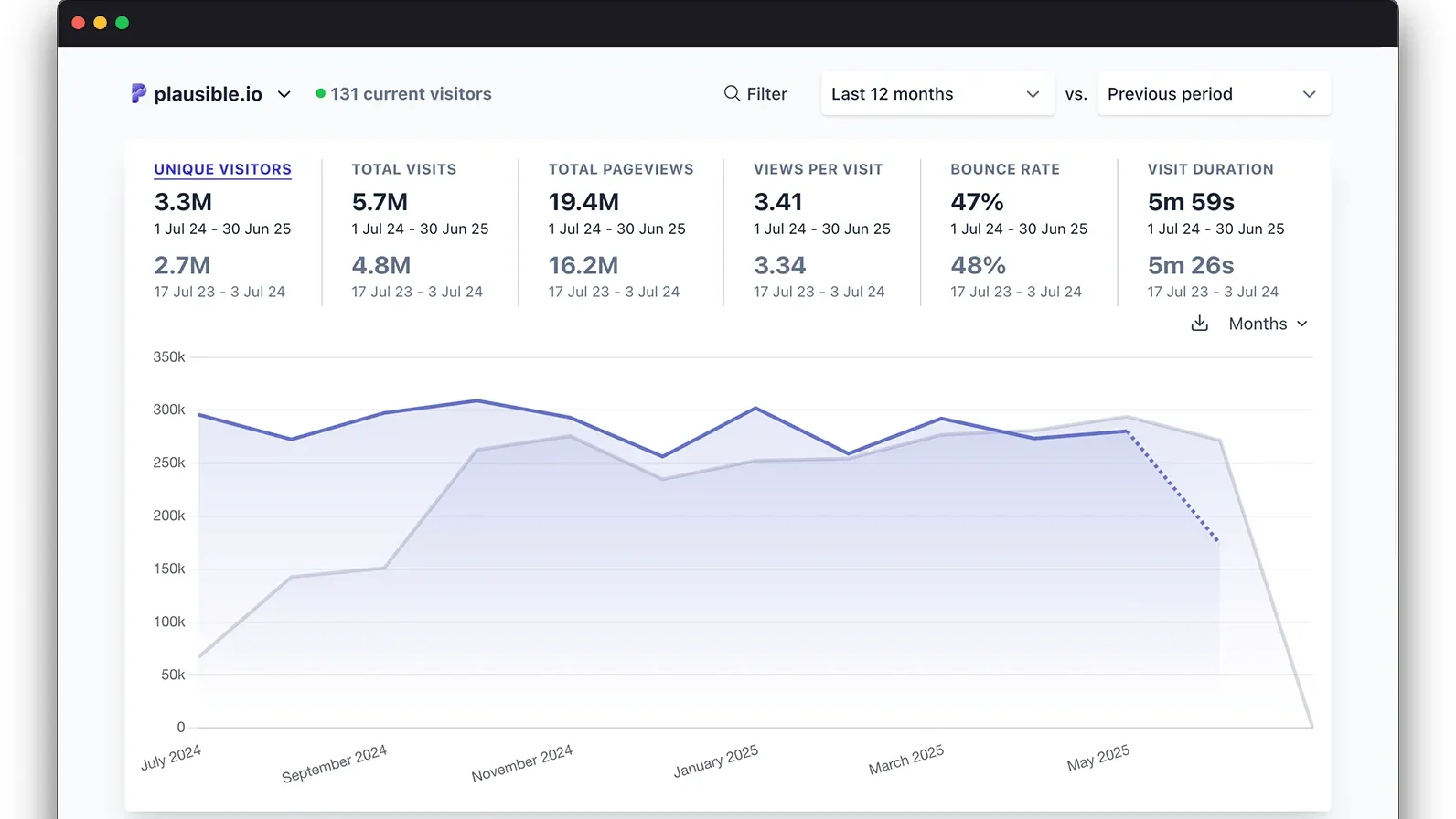
Task: Show the Total Pageviews graph
Action: [x=620, y=169]
